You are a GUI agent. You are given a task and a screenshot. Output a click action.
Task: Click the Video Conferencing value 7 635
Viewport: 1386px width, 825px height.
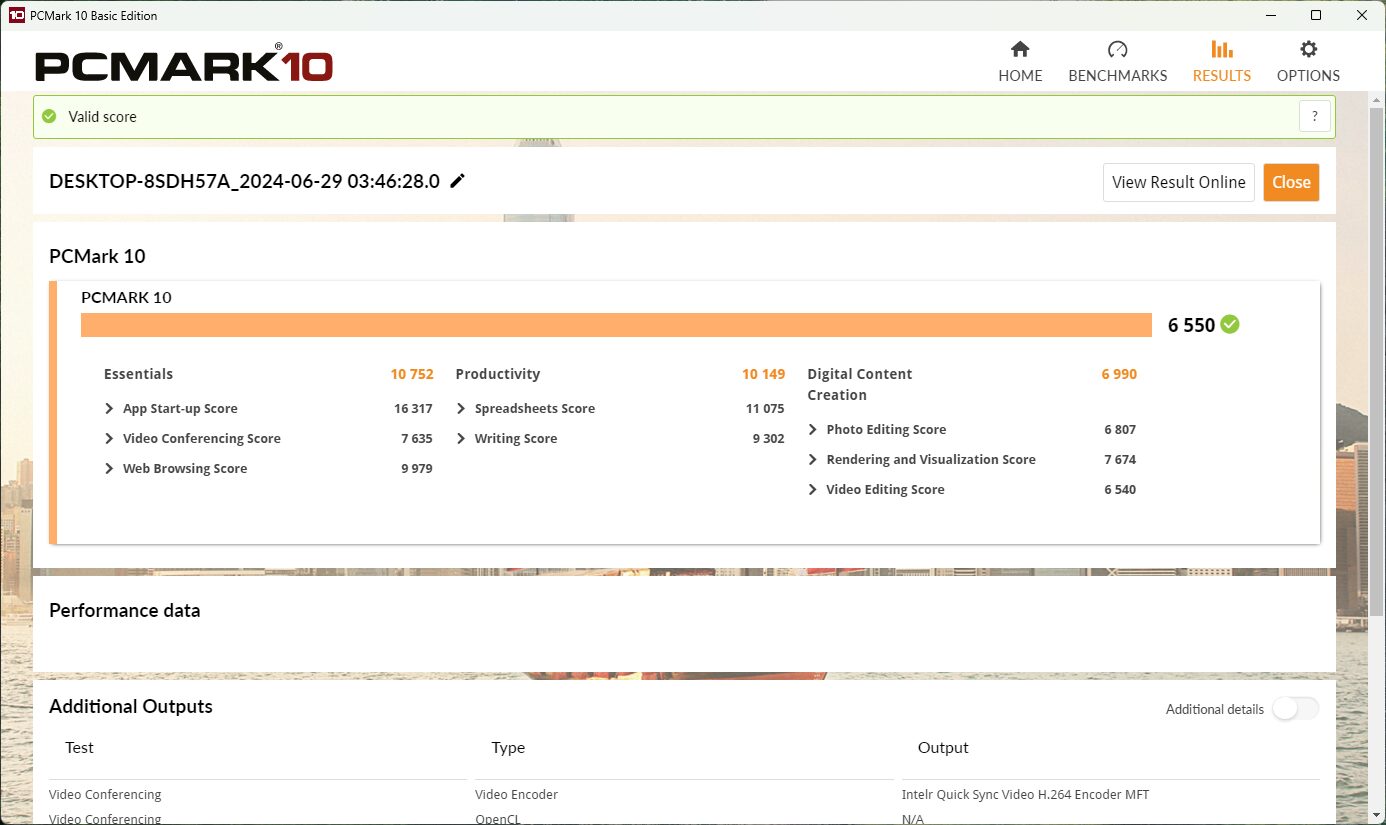416,438
